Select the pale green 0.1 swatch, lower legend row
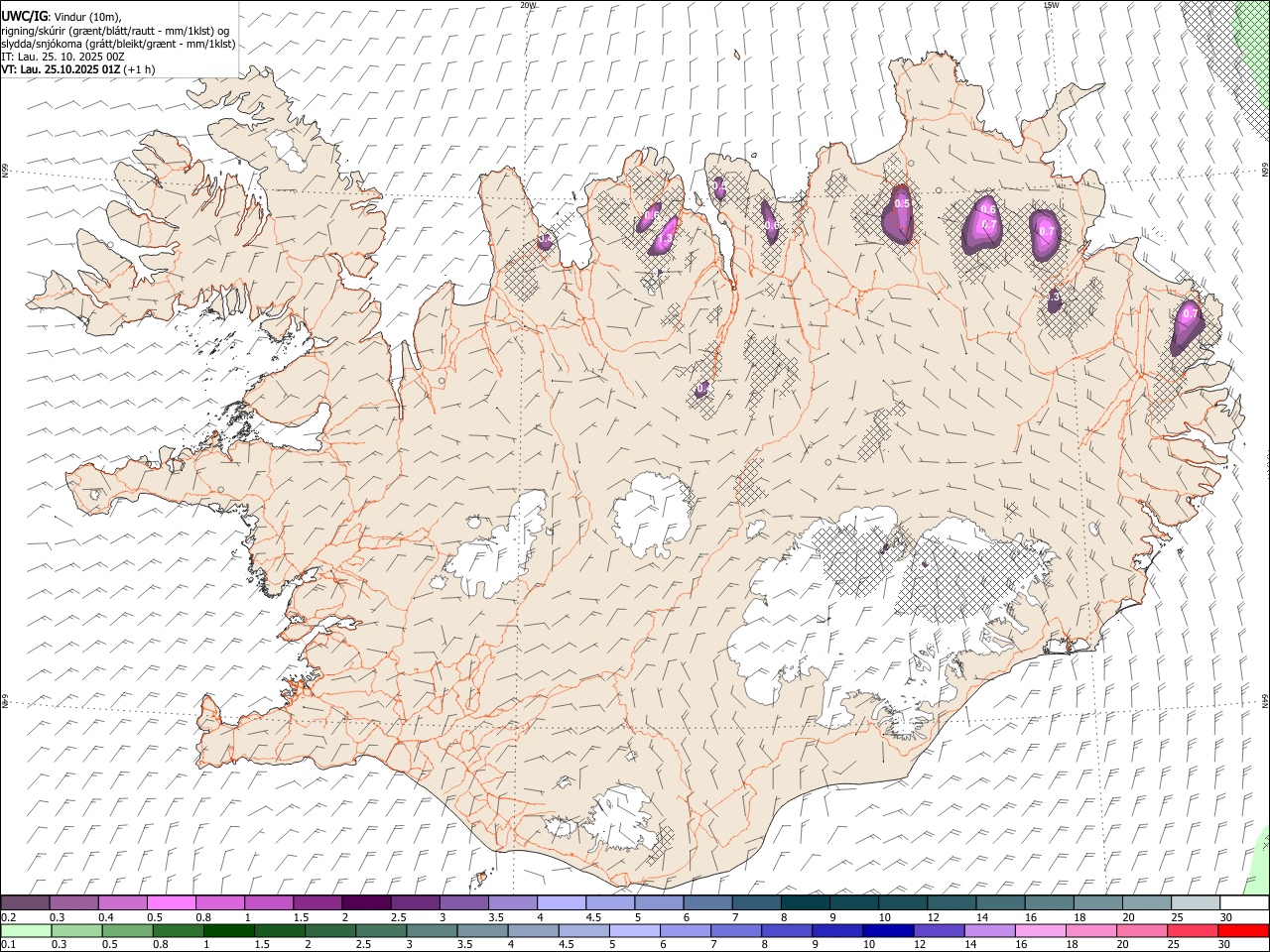This screenshot has height=952, width=1270. pos(26,930)
